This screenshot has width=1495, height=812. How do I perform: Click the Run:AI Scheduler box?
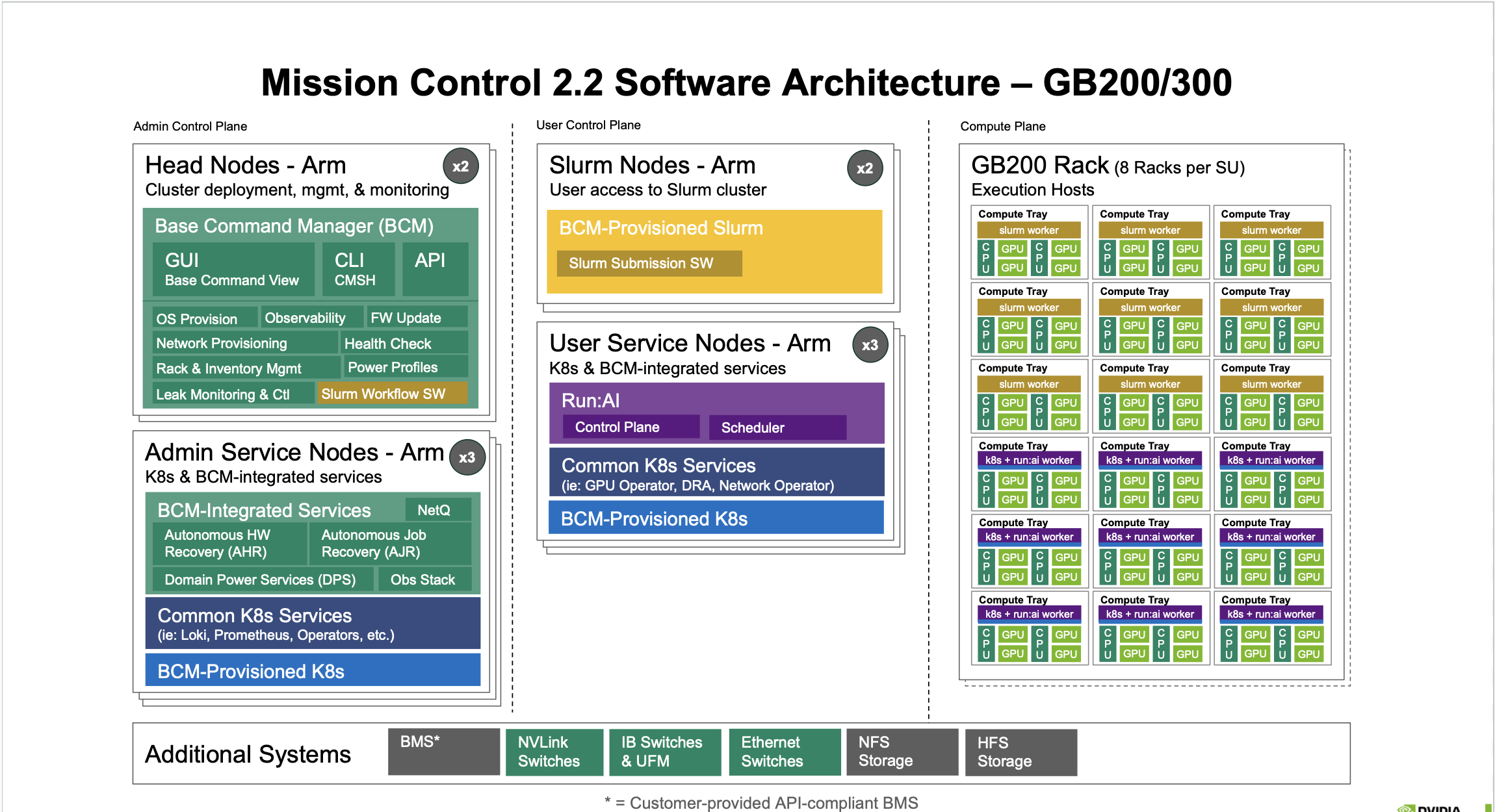click(x=777, y=427)
